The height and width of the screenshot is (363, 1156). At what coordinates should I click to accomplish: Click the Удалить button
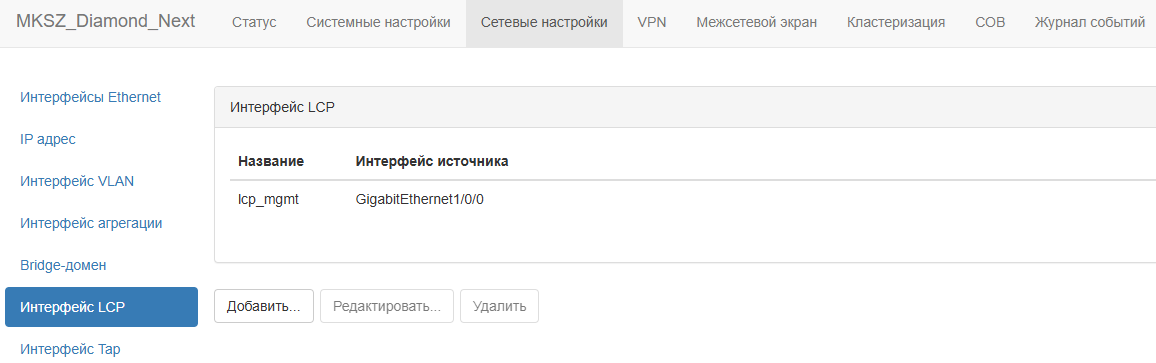tap(499, 306)
